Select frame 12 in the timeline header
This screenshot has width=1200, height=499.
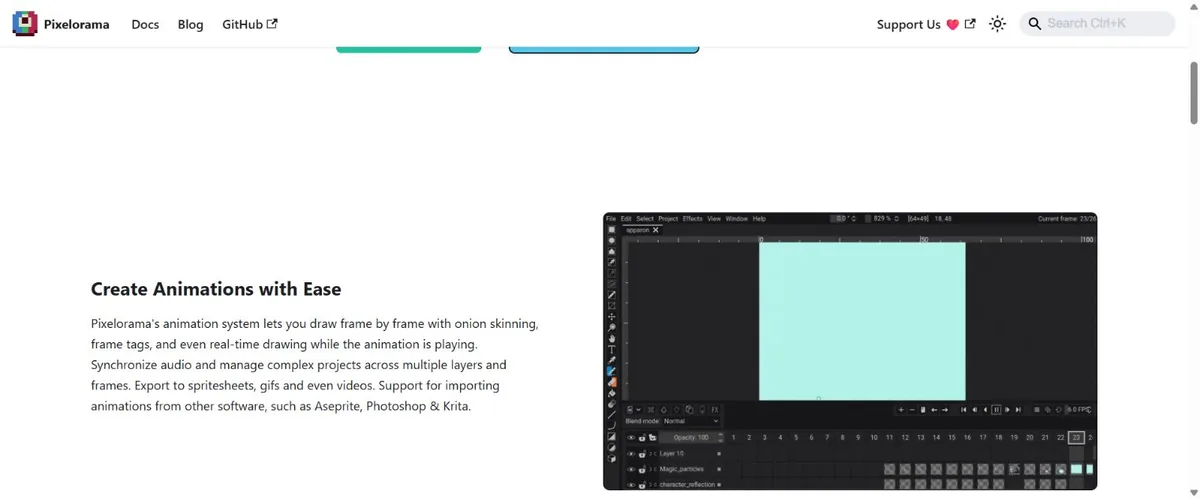(905, 437)
